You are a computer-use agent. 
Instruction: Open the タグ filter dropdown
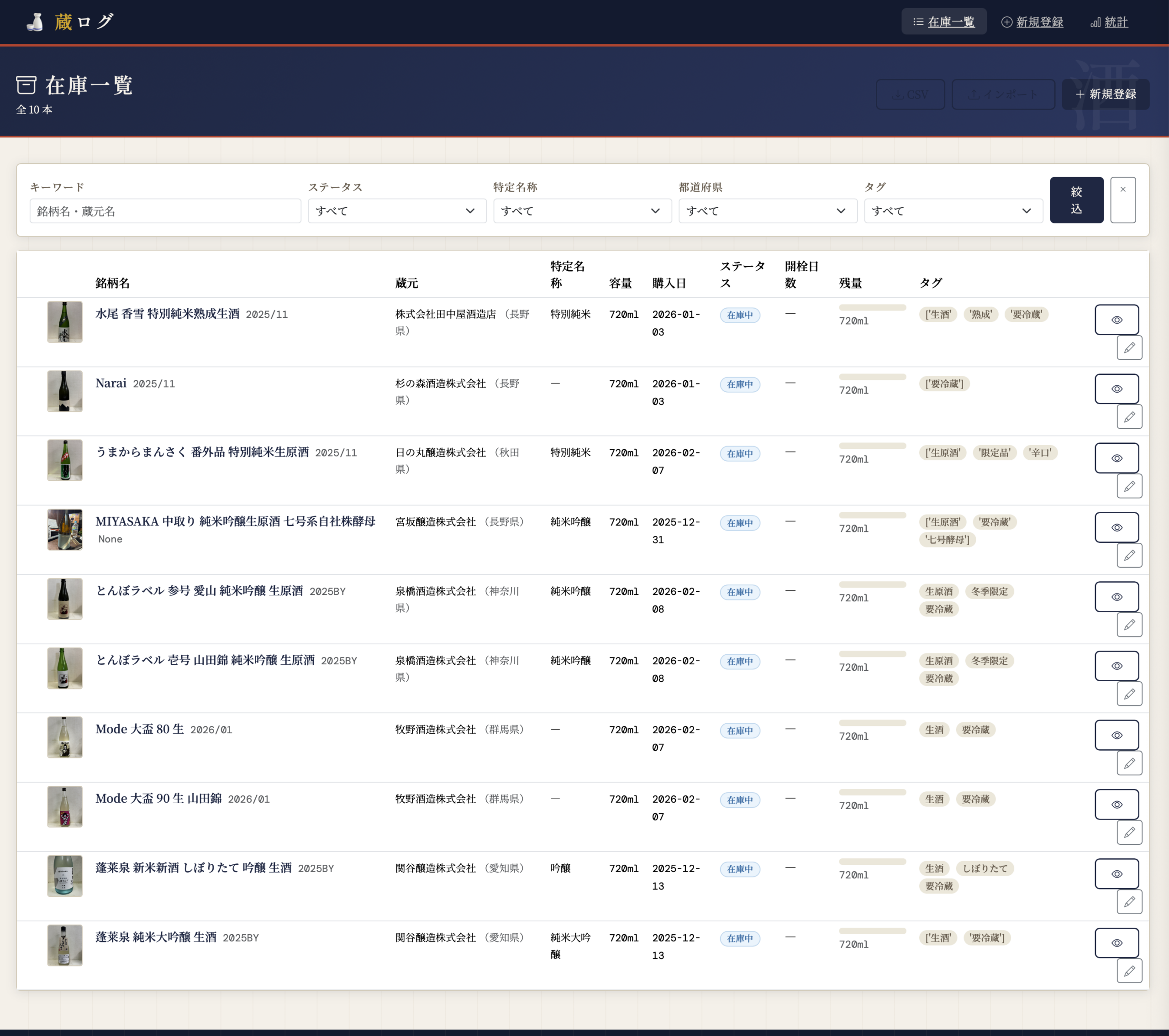[x=953, y=211]
